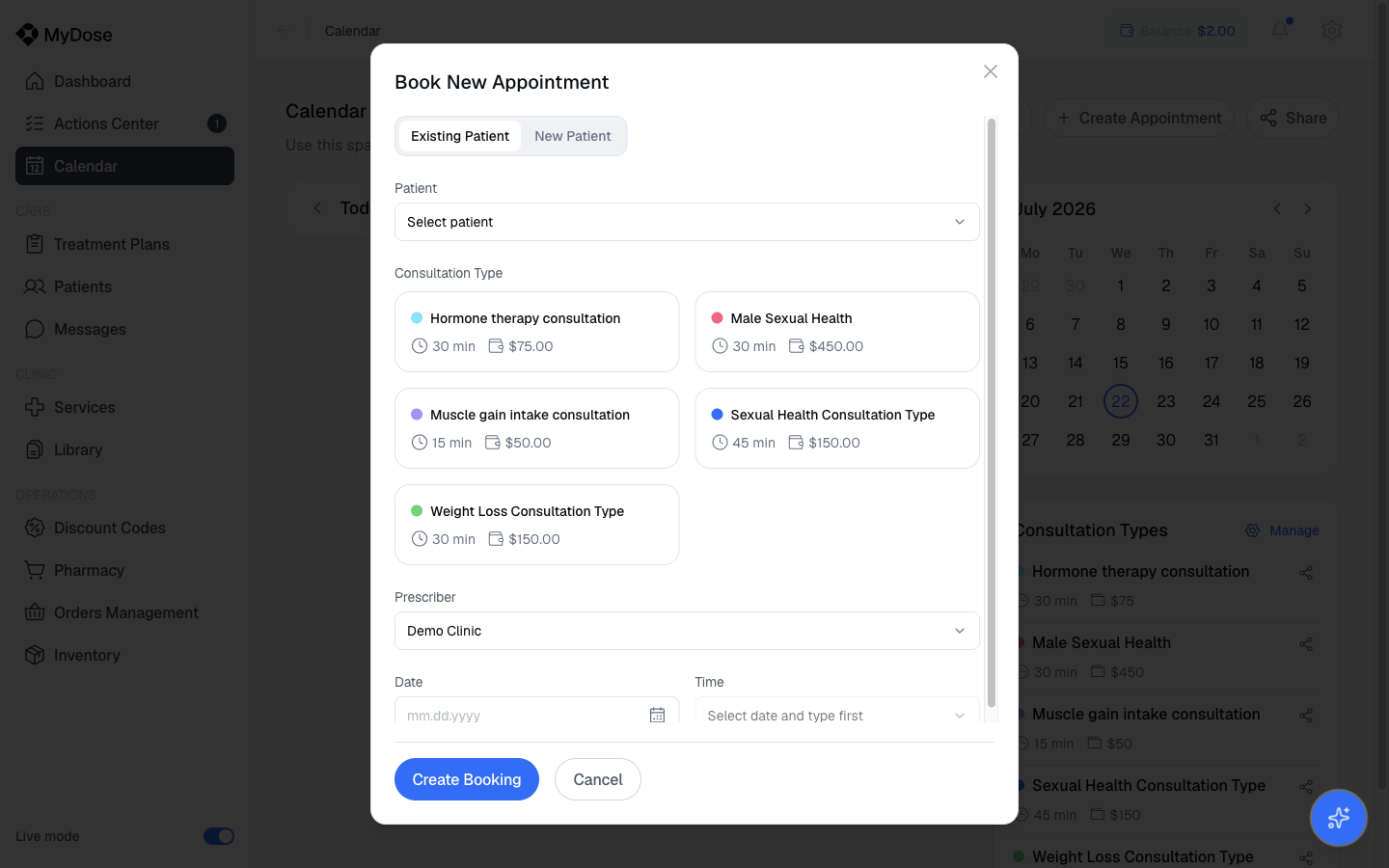The width and height of the screenshot is (1389, 868).
Task: Click the Services puzzle icon
Action: tap(35, 407)
